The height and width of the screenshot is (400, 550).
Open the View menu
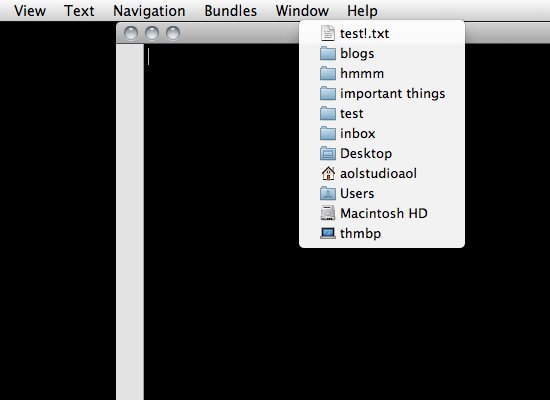click(x=30, y=11)
